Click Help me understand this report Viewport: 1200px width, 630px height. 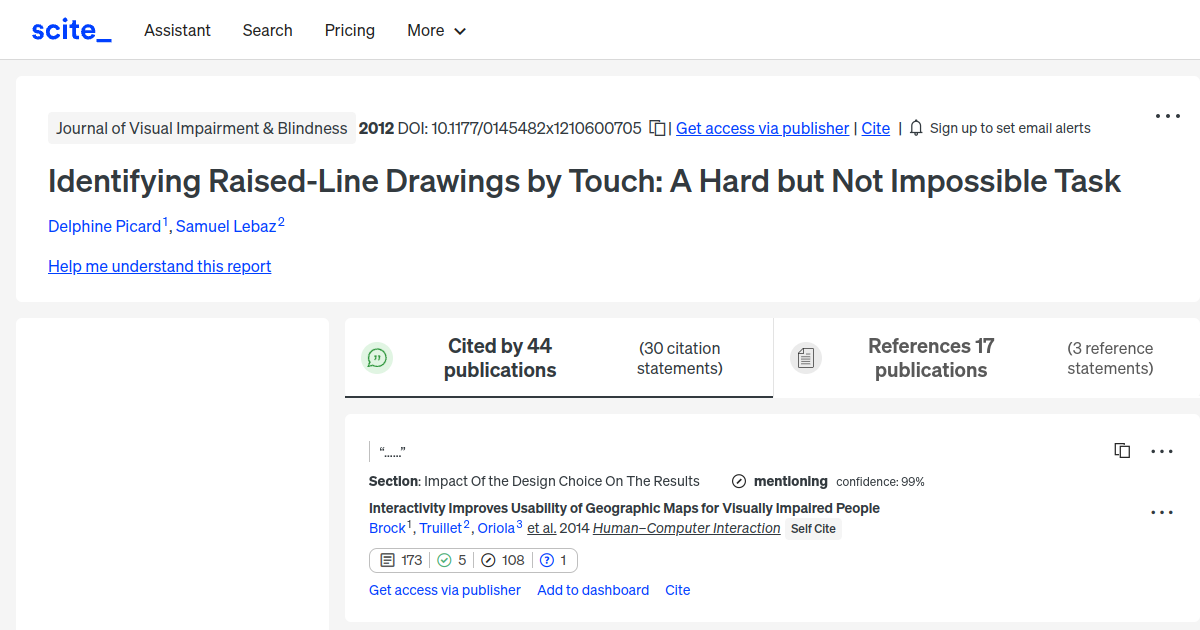159,266
